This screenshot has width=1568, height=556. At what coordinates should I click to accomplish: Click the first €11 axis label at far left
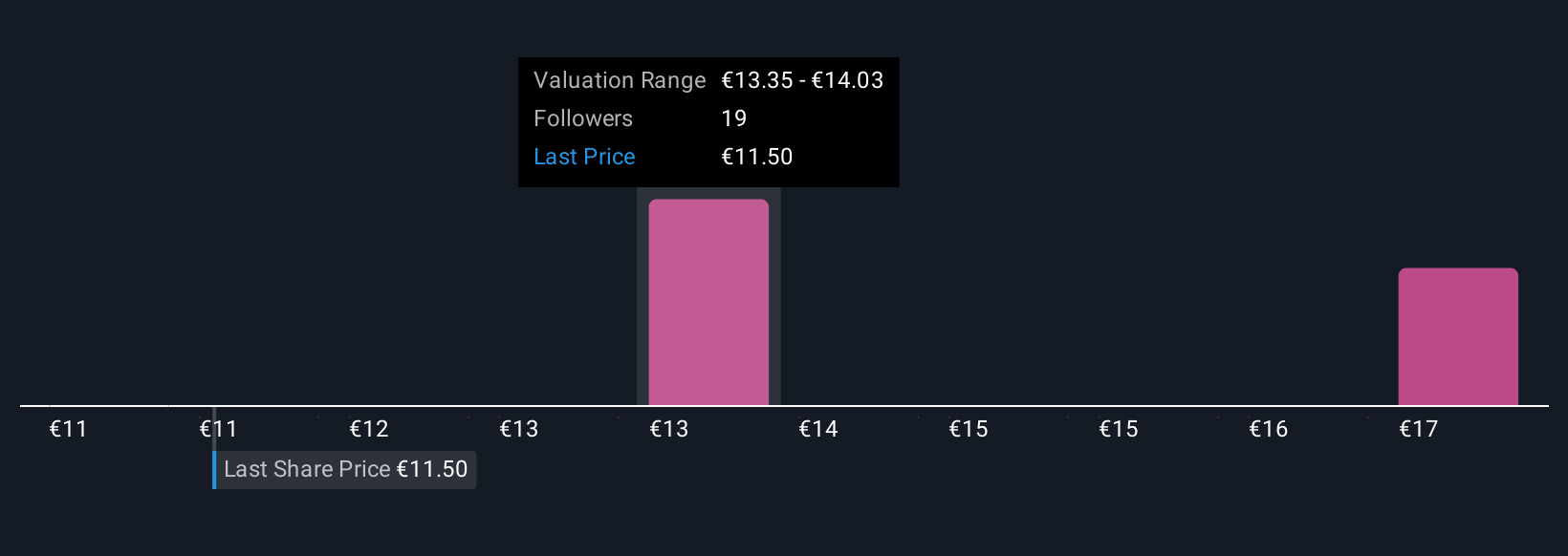69,429
